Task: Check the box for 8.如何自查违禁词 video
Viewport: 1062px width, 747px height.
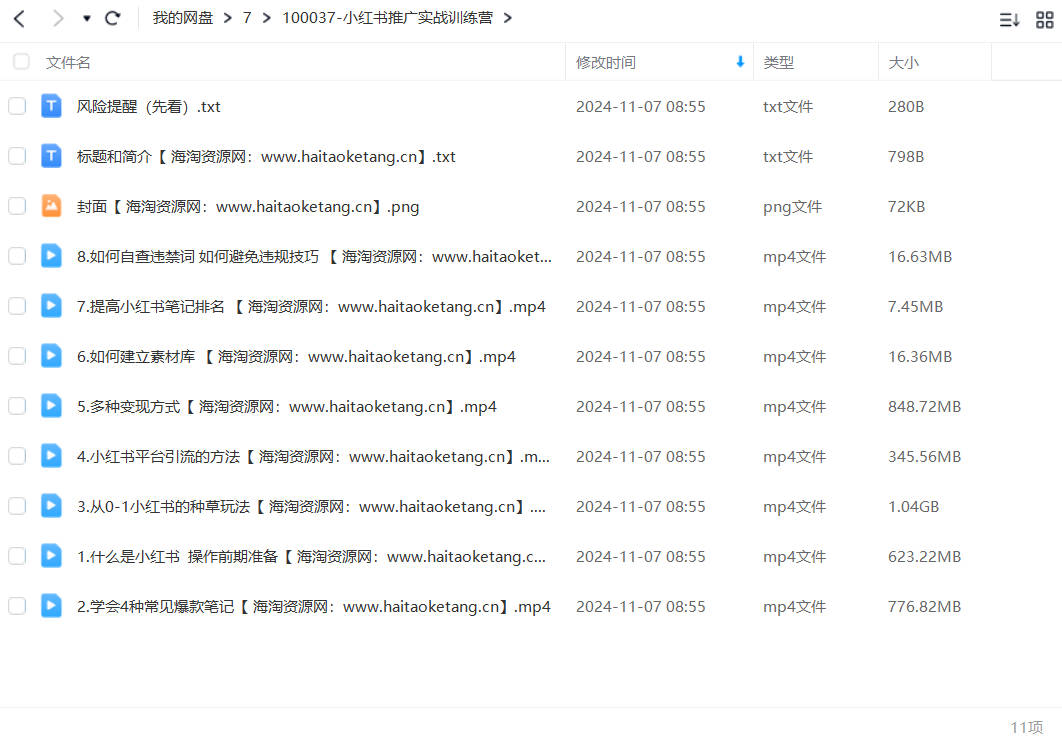Action: 17,256
